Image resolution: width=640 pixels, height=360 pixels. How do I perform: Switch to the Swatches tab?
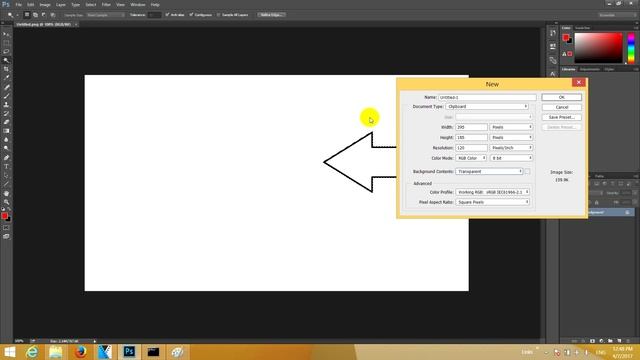(x=582, y=28)
